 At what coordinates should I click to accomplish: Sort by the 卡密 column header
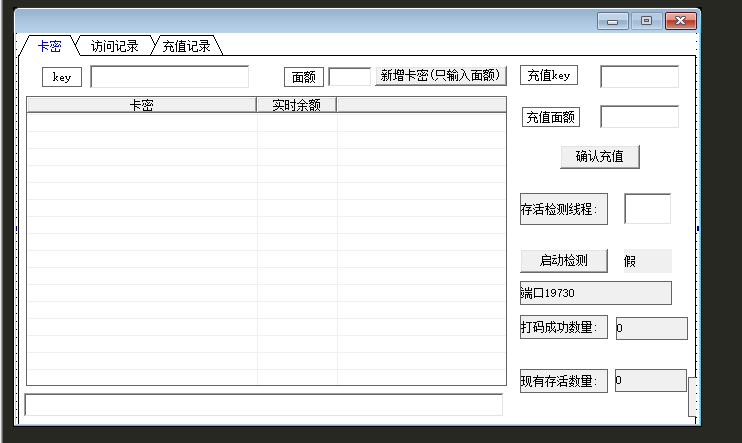pyautogui.click(x=141, y=105)
